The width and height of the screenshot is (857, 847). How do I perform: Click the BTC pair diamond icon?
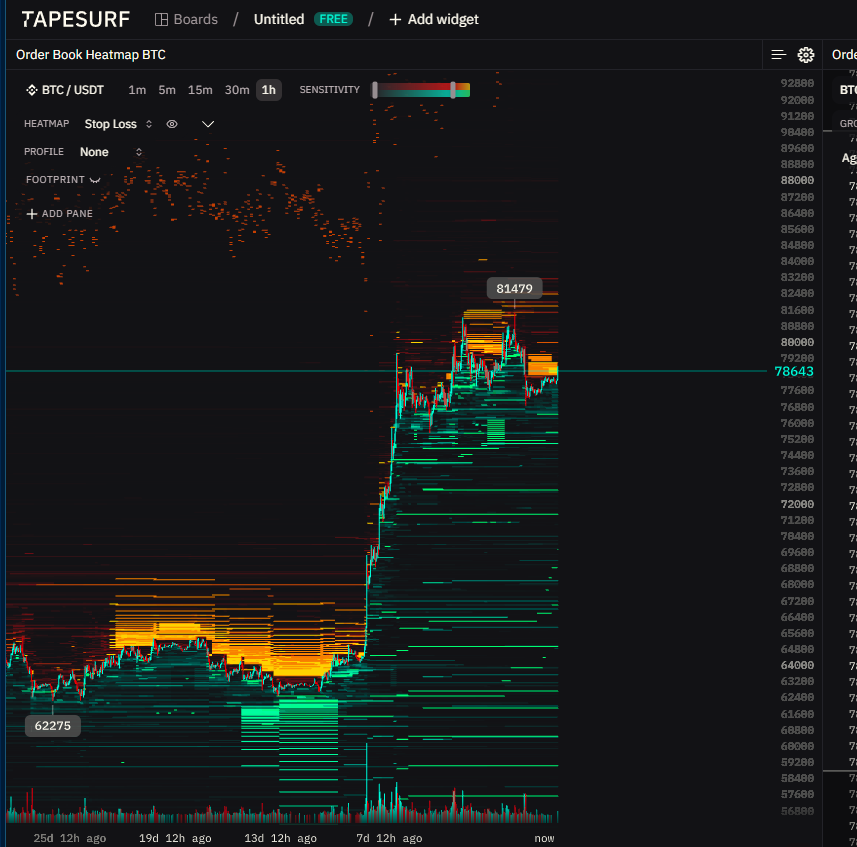(x=32, y=90)
